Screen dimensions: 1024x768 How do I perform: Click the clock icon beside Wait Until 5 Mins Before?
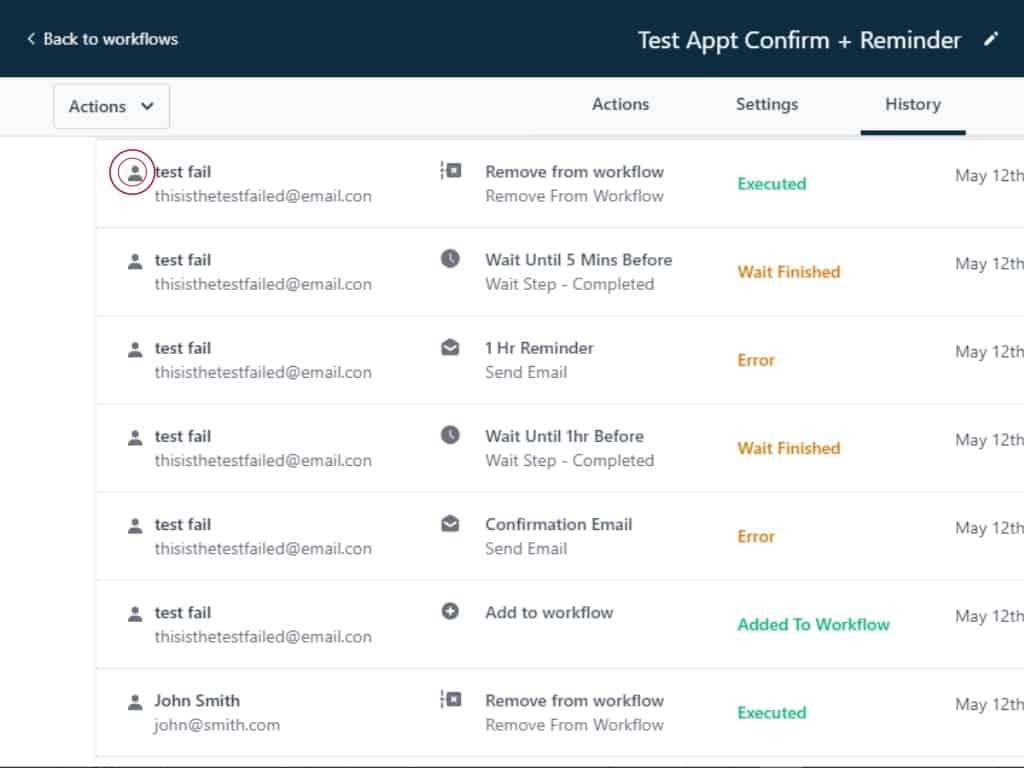pos(450,259)
